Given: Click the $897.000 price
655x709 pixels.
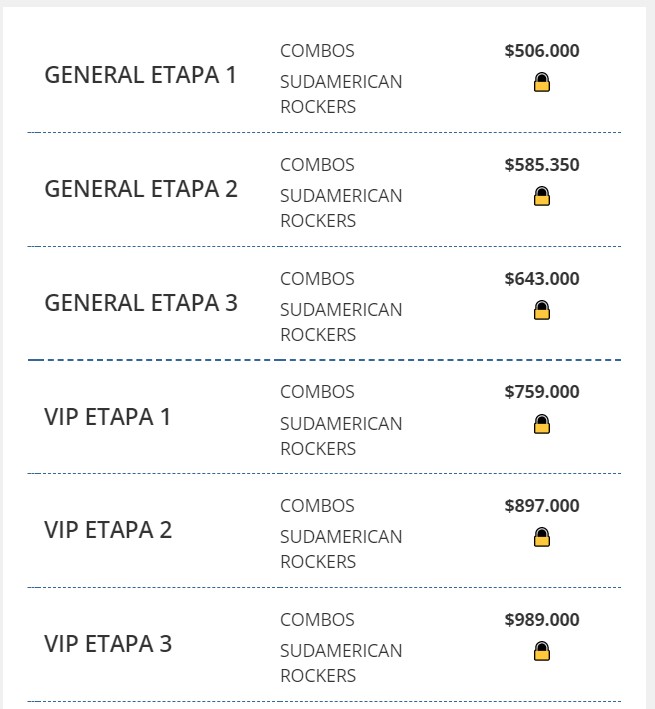Looking at the screenshot, I should tap(542, 506).
